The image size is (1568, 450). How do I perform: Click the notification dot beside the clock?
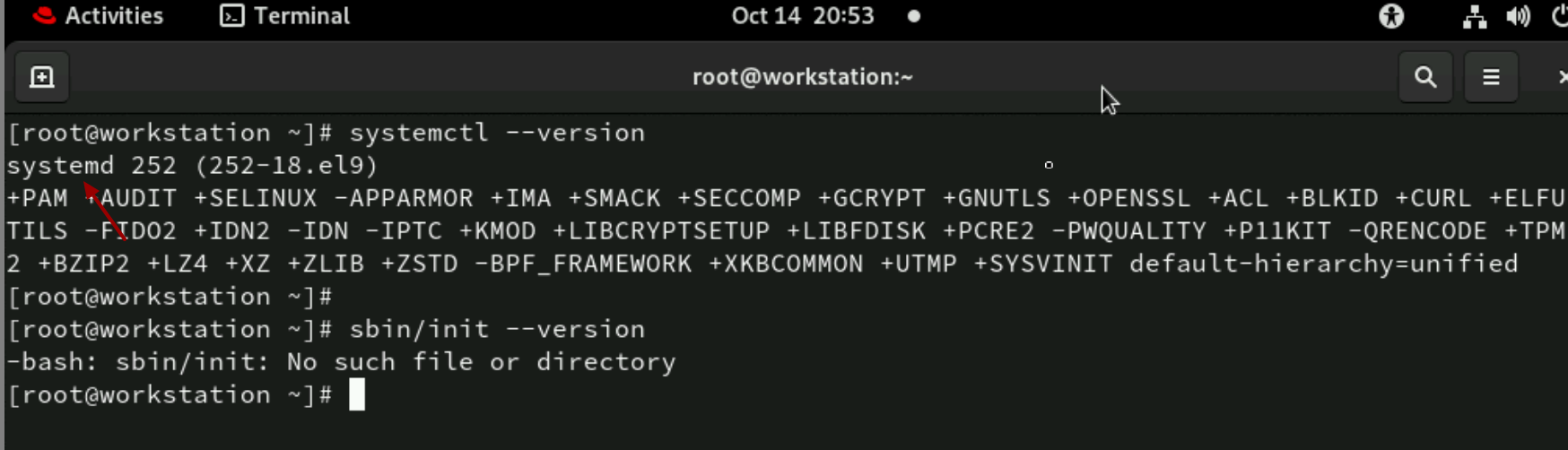click(x=913, y=16)
